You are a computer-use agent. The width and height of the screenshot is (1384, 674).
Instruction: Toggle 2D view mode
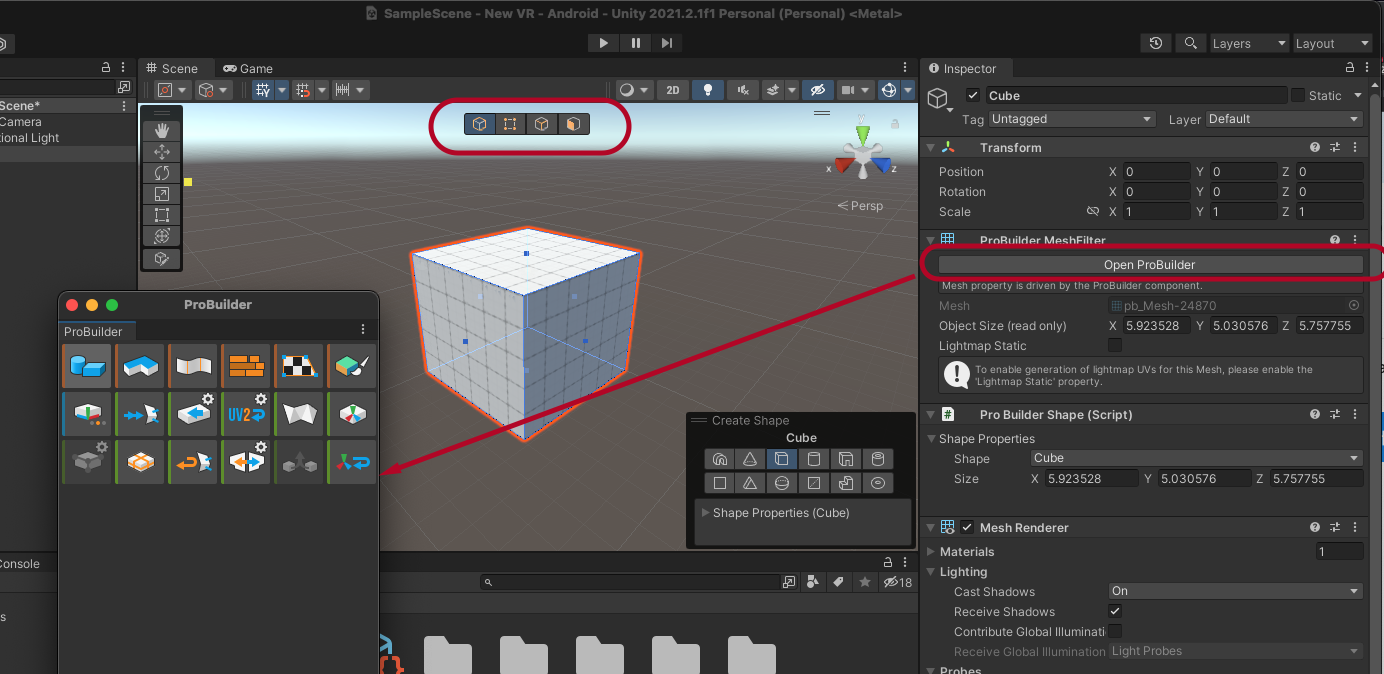pos(672,90)
